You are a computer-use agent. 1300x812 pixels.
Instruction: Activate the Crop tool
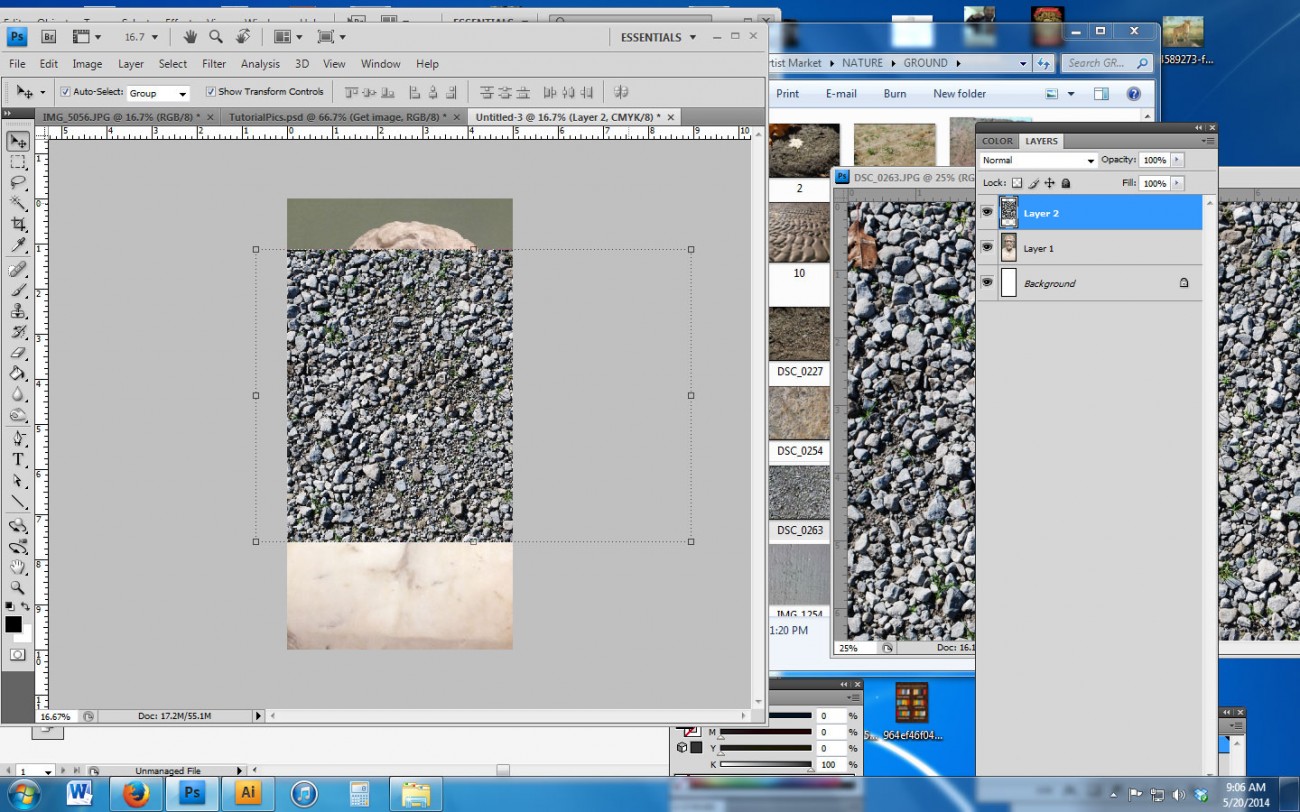(x=17, y=221)
